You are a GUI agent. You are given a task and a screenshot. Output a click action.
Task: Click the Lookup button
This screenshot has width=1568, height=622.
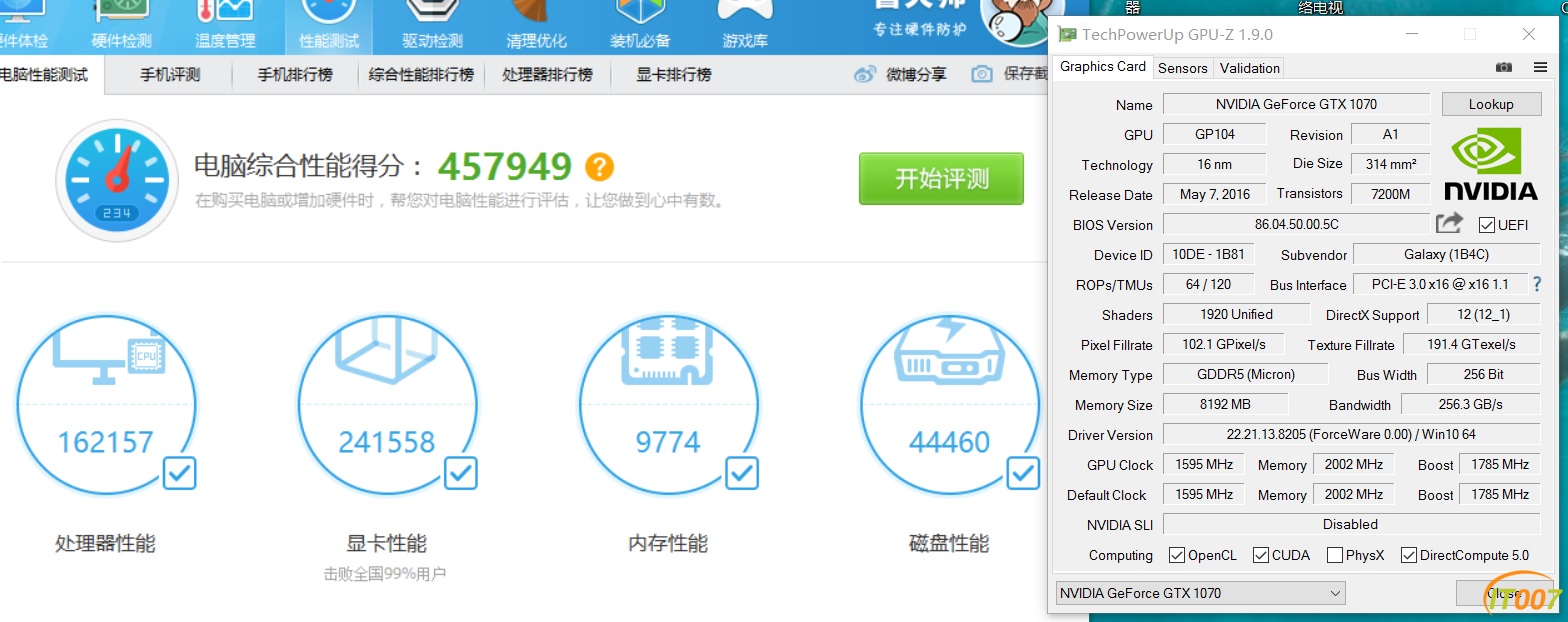point(1491,104)
